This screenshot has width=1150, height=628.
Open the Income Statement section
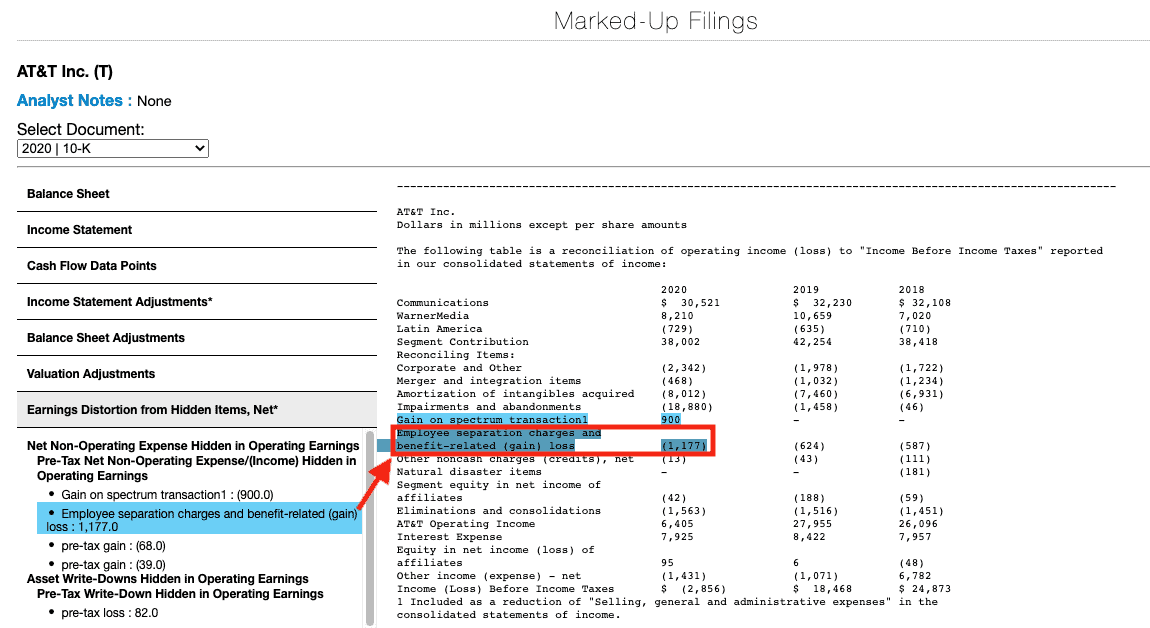click(197, 230)
